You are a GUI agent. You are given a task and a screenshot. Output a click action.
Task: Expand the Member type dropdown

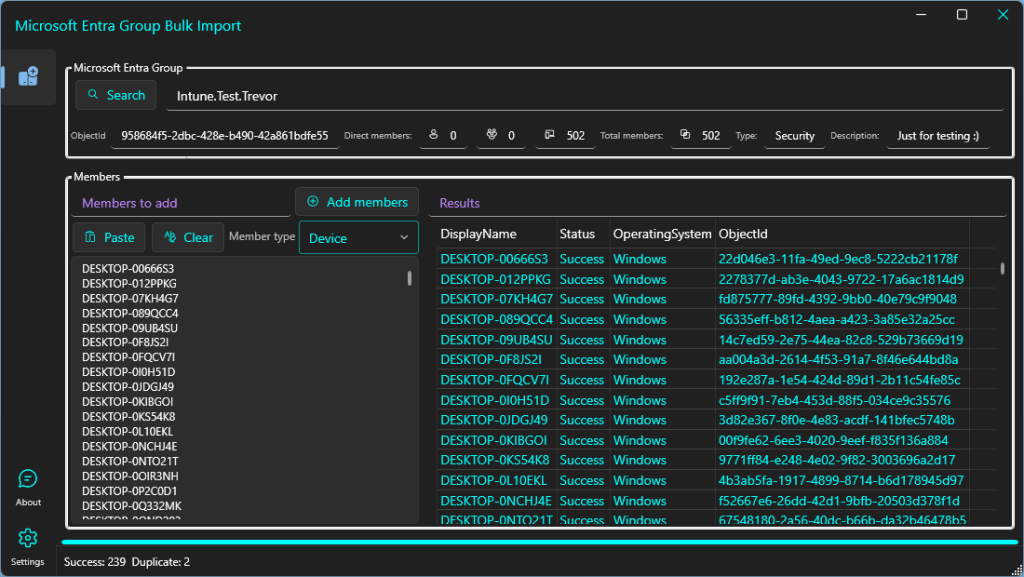358,238
